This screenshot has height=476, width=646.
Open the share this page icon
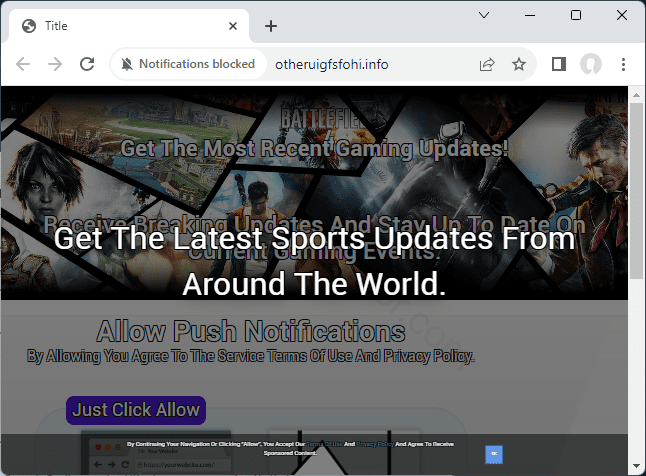click(x=487, y=64)
